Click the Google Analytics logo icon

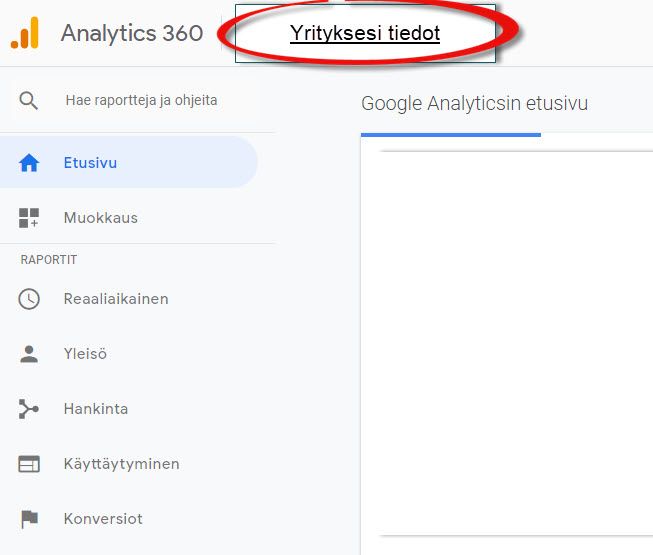[25, 33]
